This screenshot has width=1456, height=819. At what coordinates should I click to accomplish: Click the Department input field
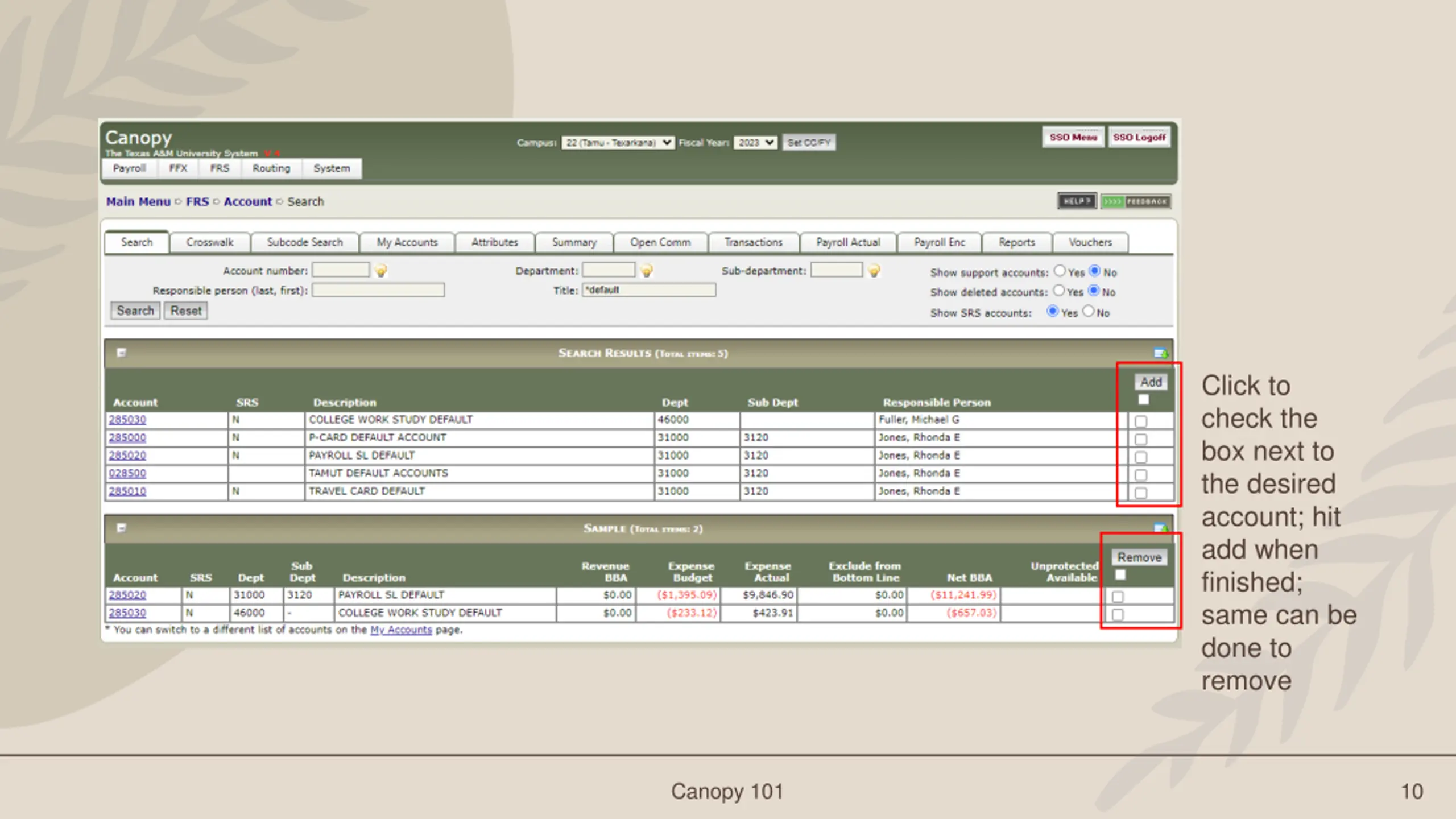(x=609, y=270)
